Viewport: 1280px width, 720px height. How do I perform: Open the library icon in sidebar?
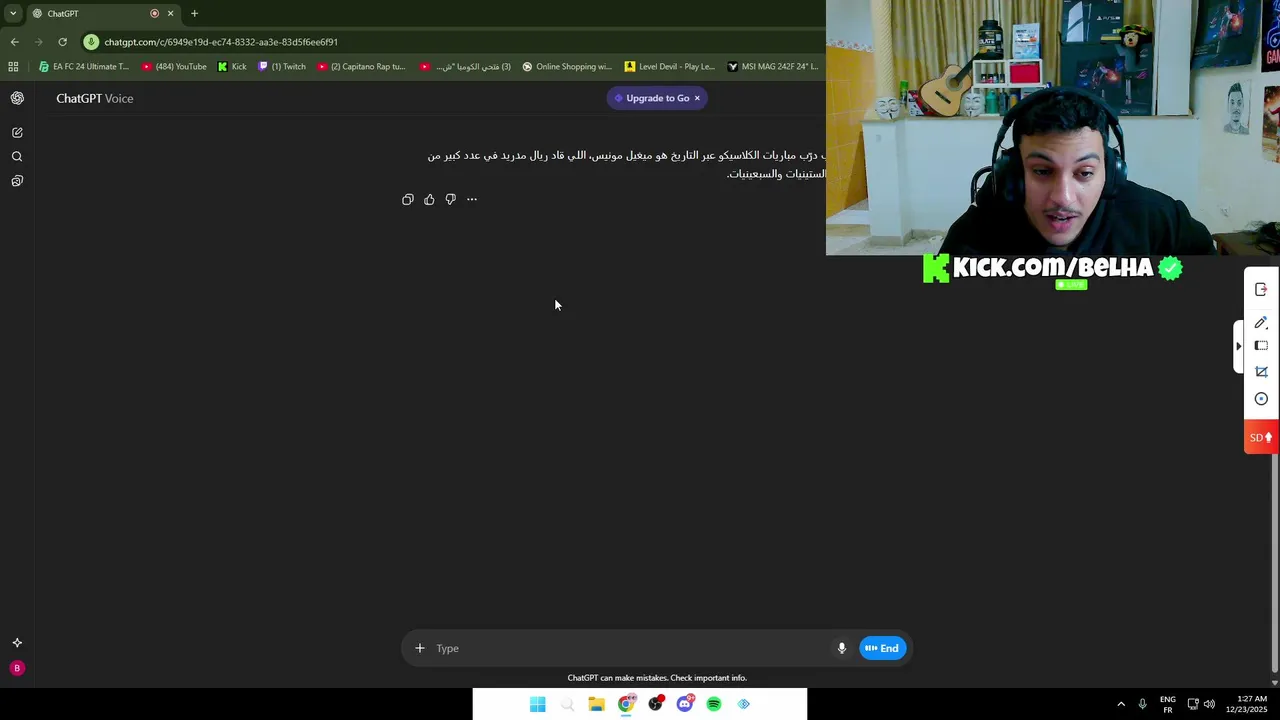(17, 181)
